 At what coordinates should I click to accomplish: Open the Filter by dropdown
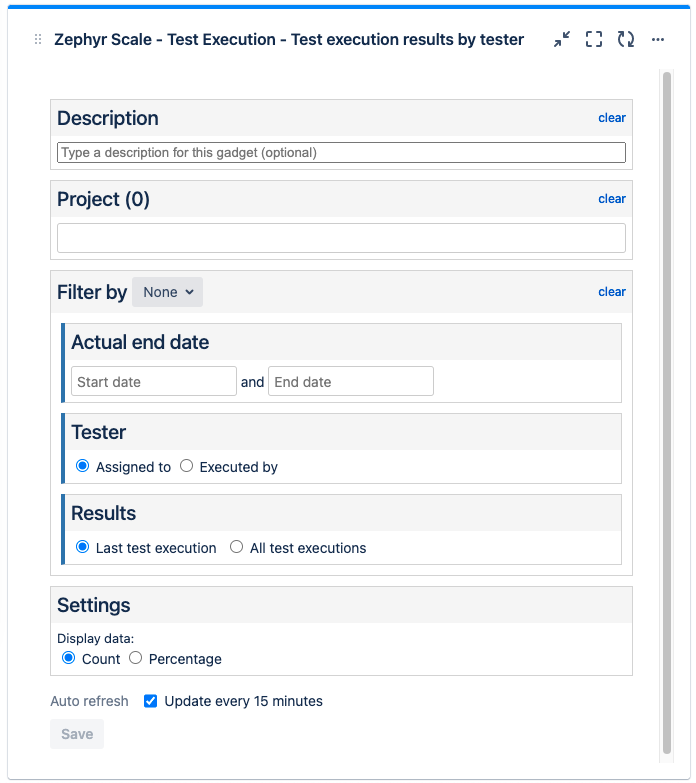coord(167,292)
